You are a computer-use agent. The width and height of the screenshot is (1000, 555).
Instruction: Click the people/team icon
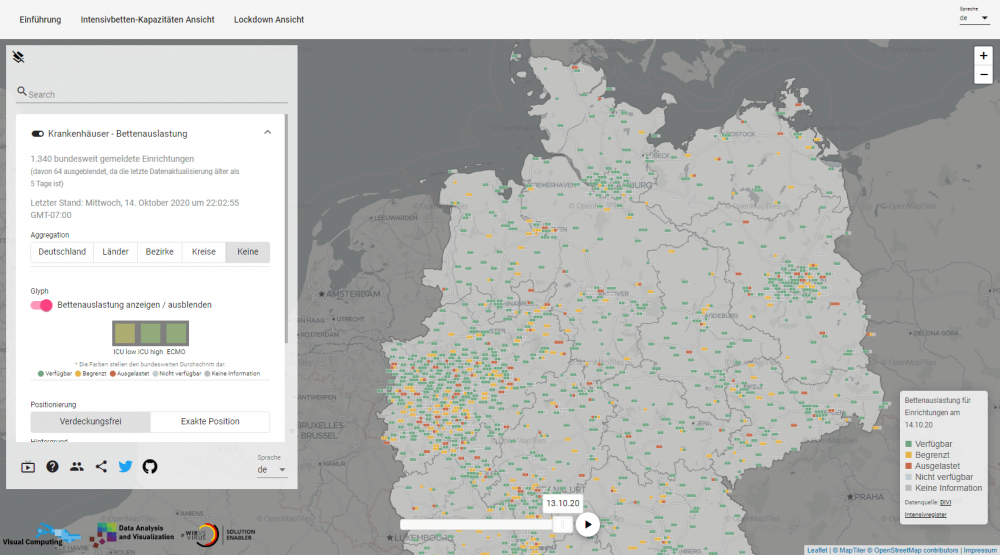tap(77, 467)
